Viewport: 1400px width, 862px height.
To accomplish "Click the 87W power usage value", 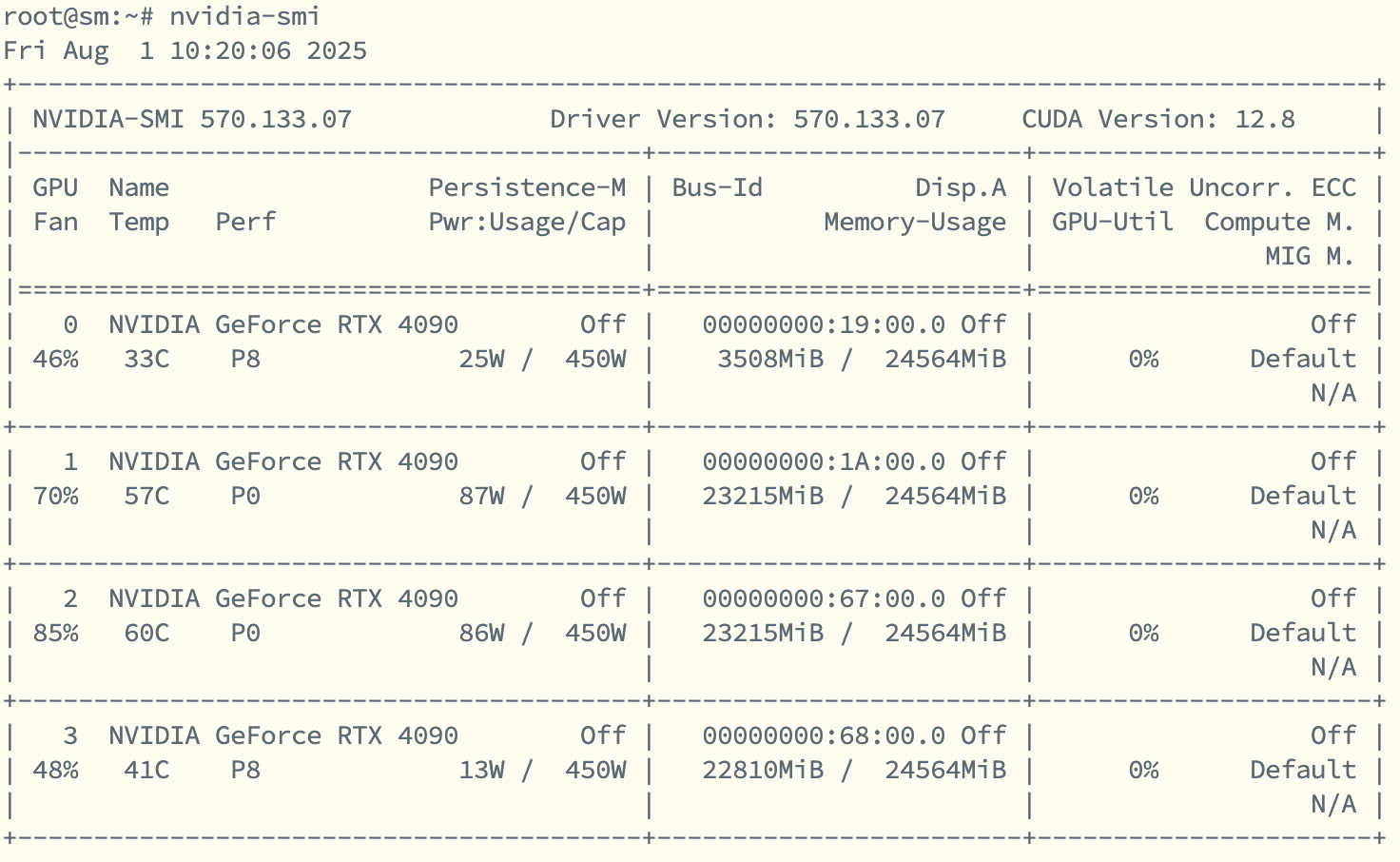I will (481, 496).
